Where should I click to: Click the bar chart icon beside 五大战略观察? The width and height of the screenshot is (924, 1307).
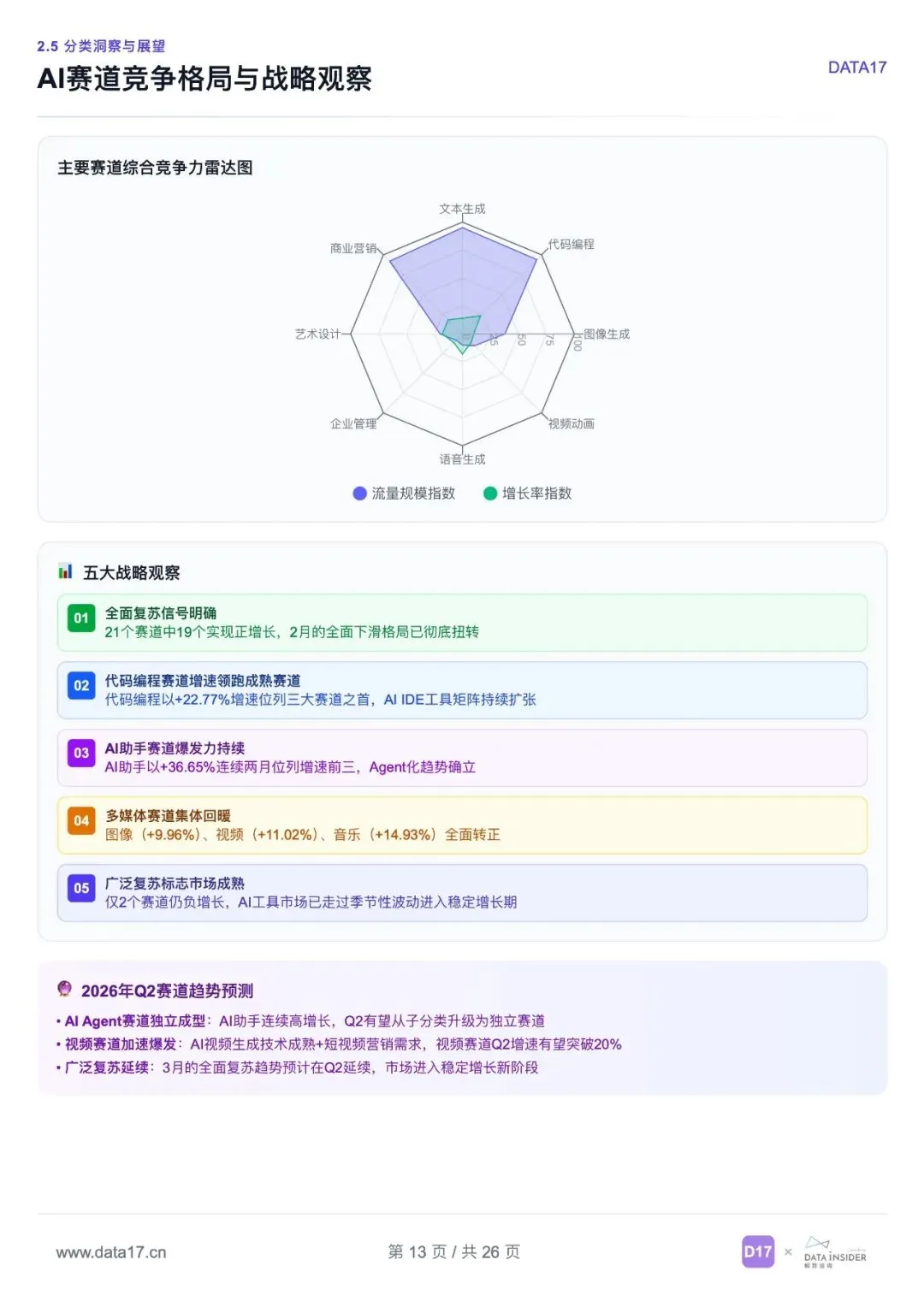coord(66,571)
